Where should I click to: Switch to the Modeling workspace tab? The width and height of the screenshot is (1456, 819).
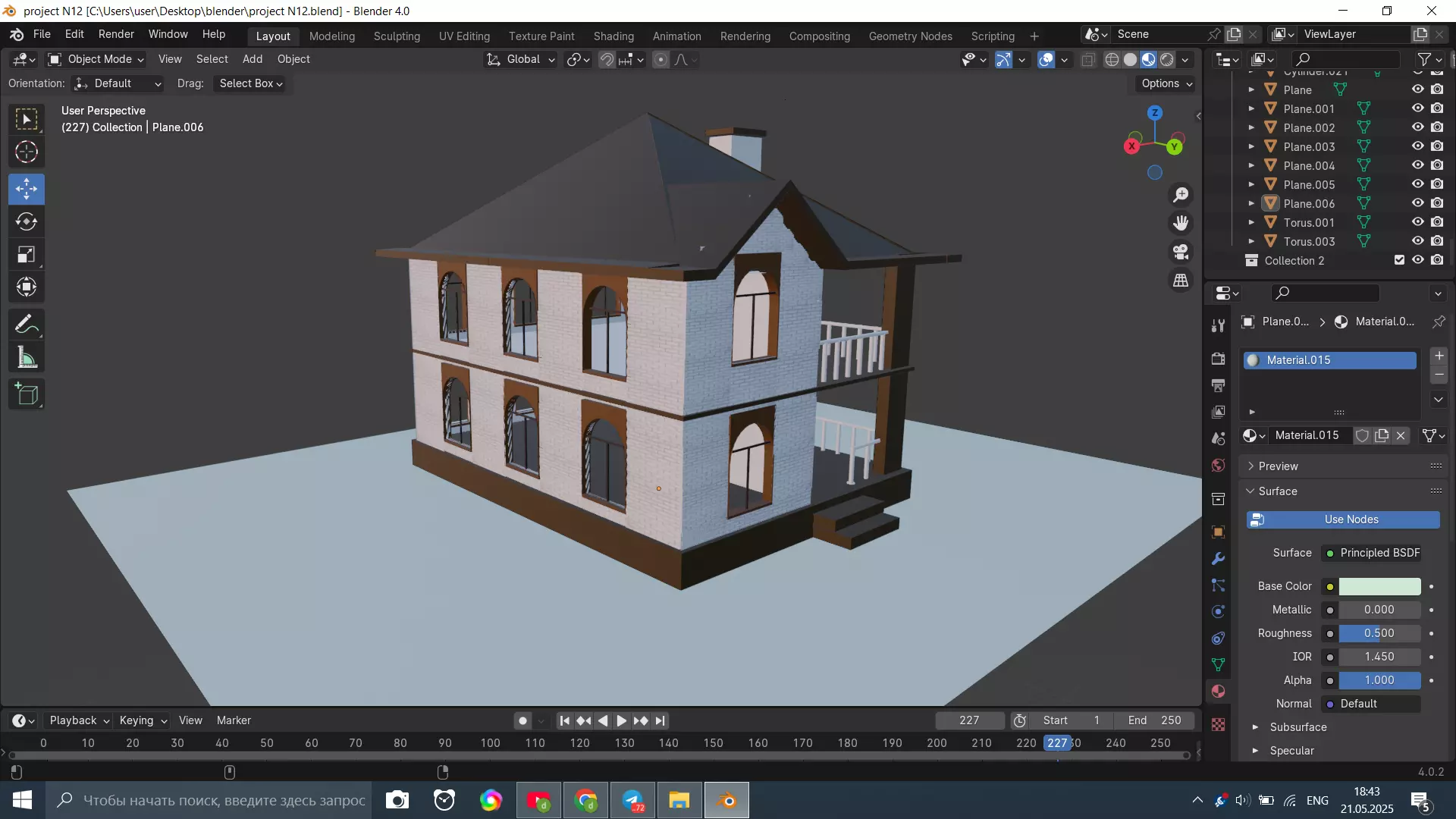pos(332,36)
